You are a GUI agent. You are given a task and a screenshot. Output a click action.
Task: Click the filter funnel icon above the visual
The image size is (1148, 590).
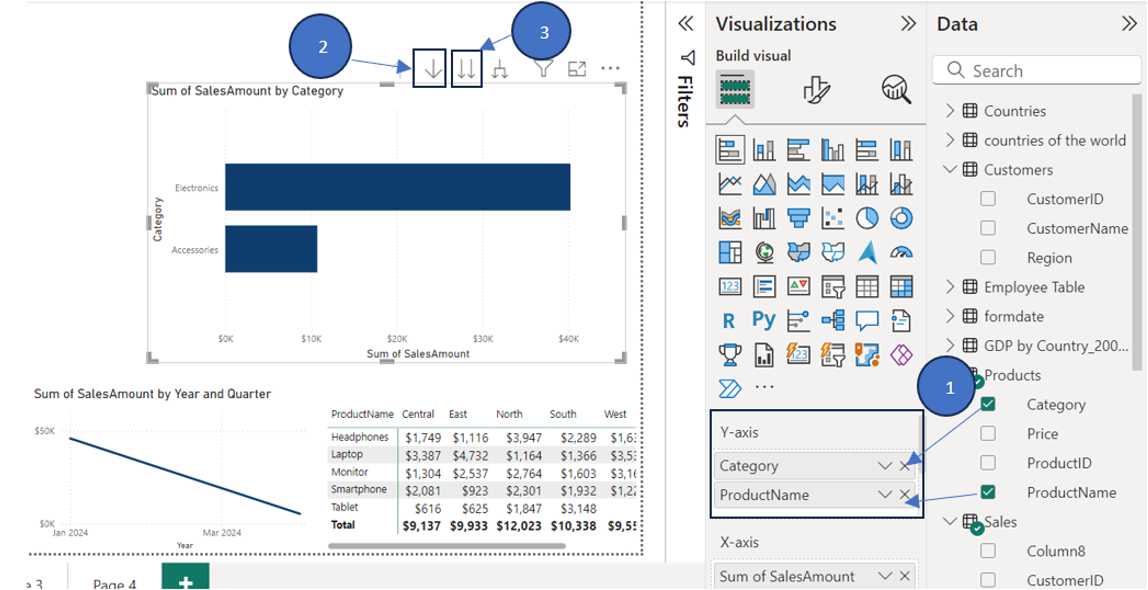tap(544, 68)
